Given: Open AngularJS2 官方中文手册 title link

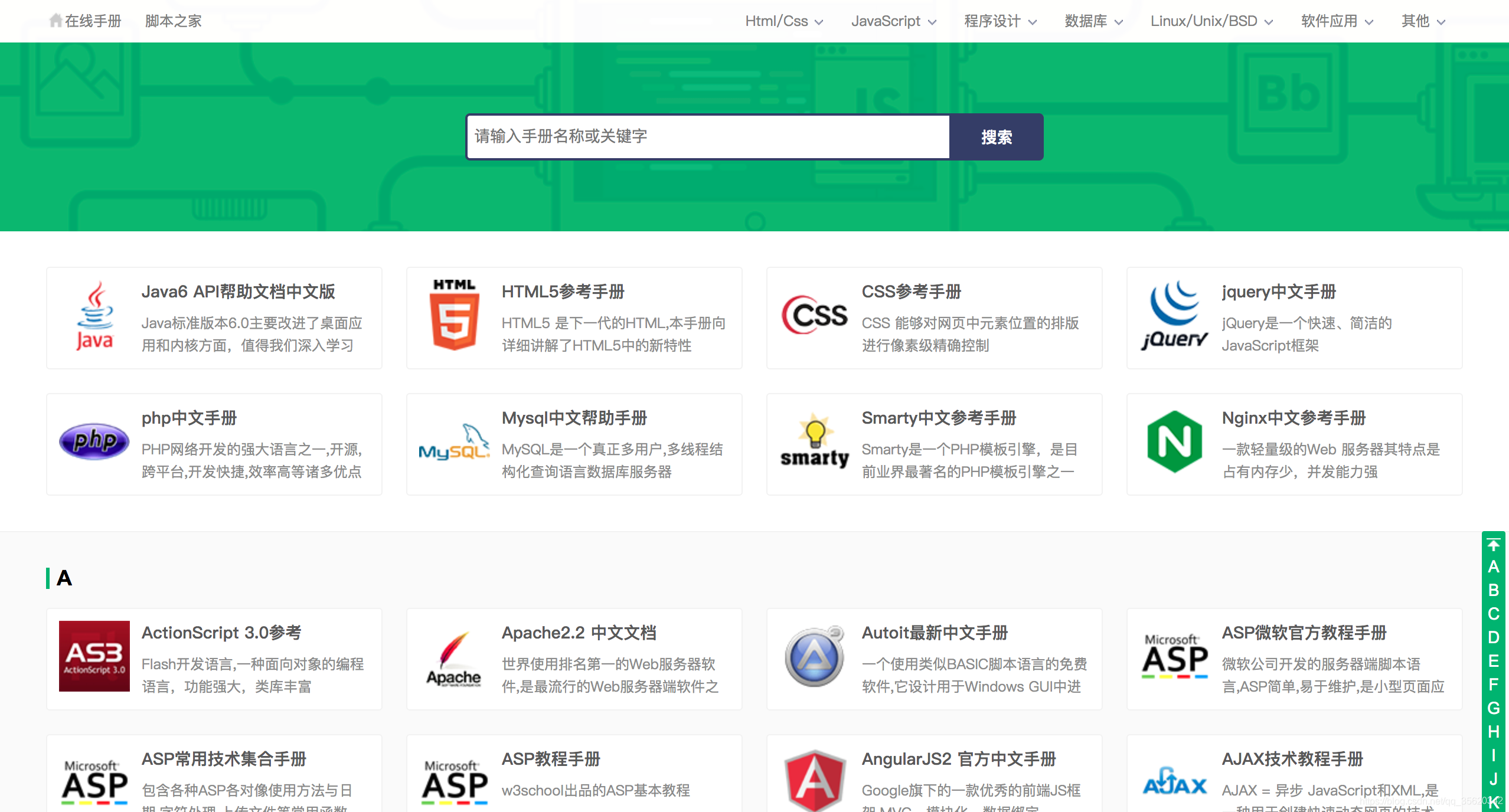Looking at the screenshot, I should (x=959, y=759).
